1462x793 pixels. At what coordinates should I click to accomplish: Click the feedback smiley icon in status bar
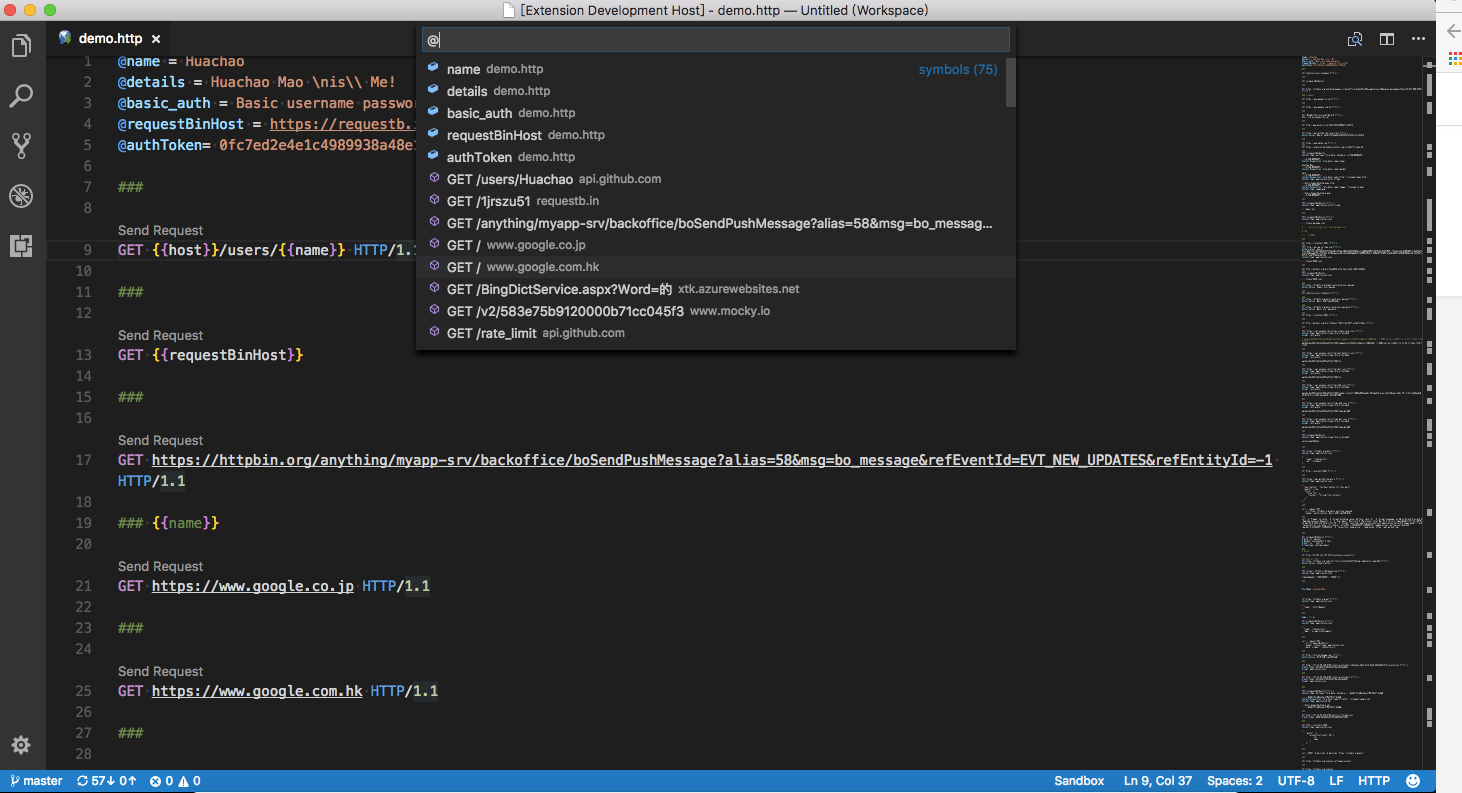click(1413, 781)
